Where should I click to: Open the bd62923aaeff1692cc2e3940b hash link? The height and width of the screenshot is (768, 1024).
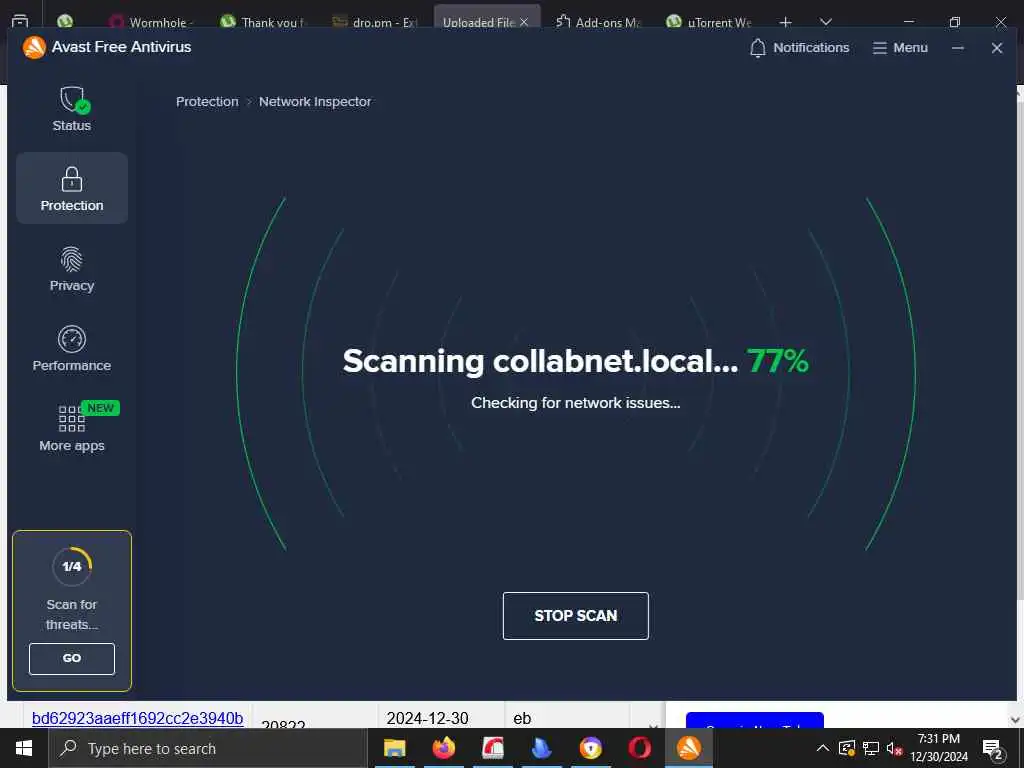[x=137, y=718]
